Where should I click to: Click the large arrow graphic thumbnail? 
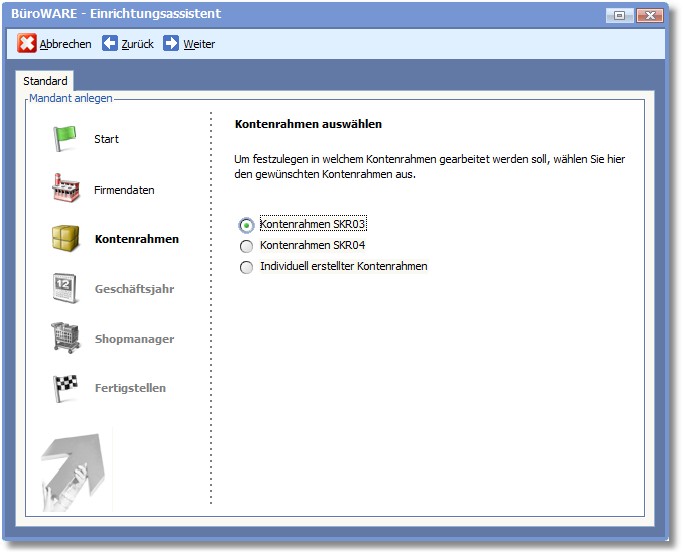click(x=77, y=469)
